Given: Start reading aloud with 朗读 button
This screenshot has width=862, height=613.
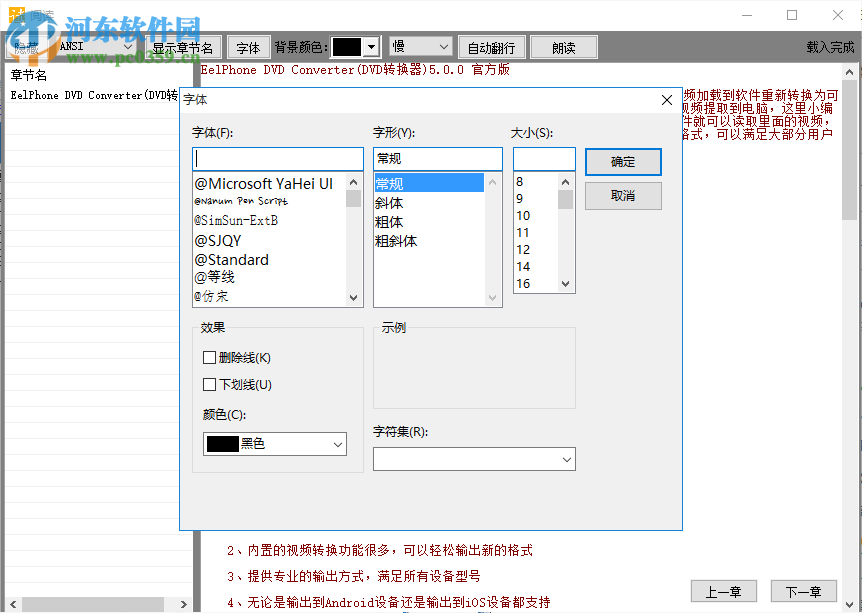Looking at the screenshot, I should pos(562,46).
